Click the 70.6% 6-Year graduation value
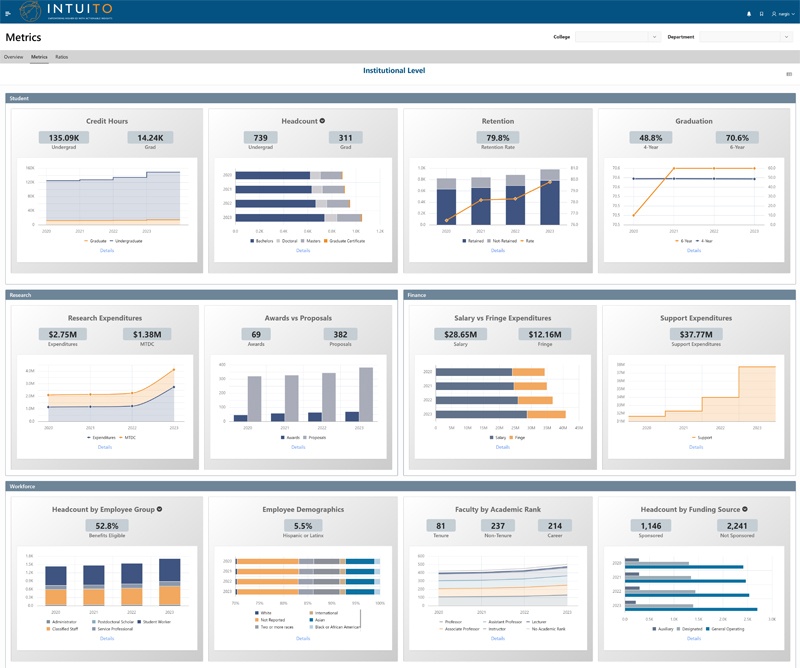800x668 pixels. tap(737, 138)
